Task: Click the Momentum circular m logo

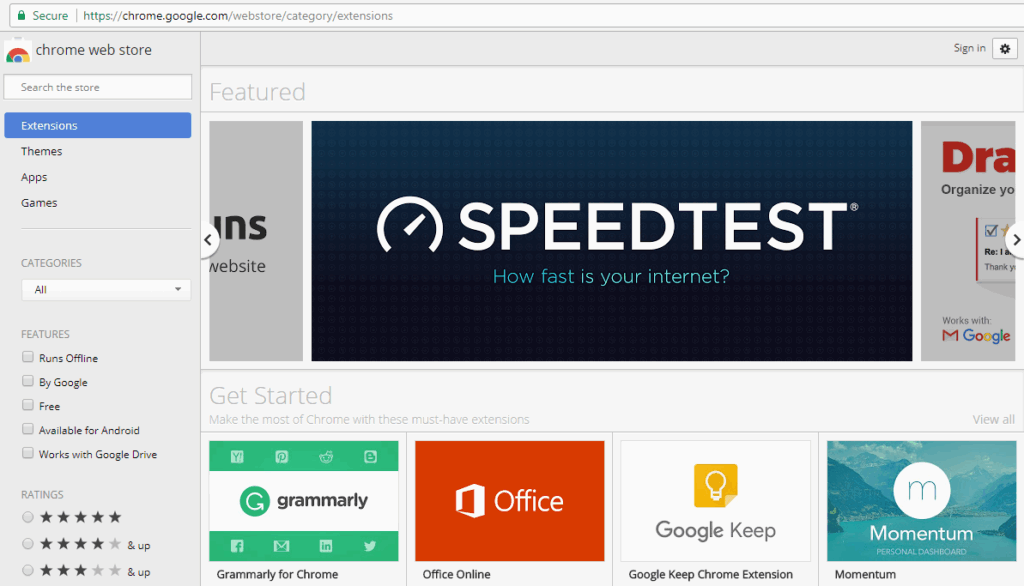Action: [x=921, y=490]
